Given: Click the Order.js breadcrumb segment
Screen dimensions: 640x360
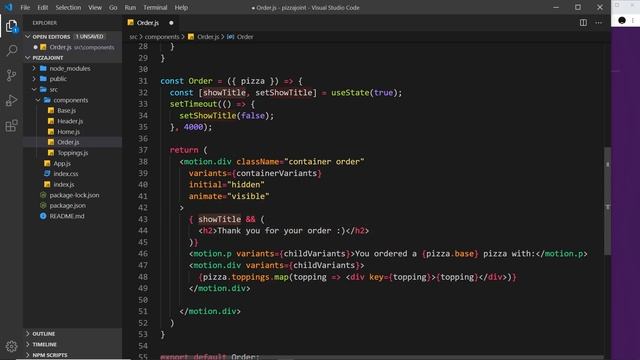Looking at the screenshot, I should pyautogui.click(x=208, y=37).
